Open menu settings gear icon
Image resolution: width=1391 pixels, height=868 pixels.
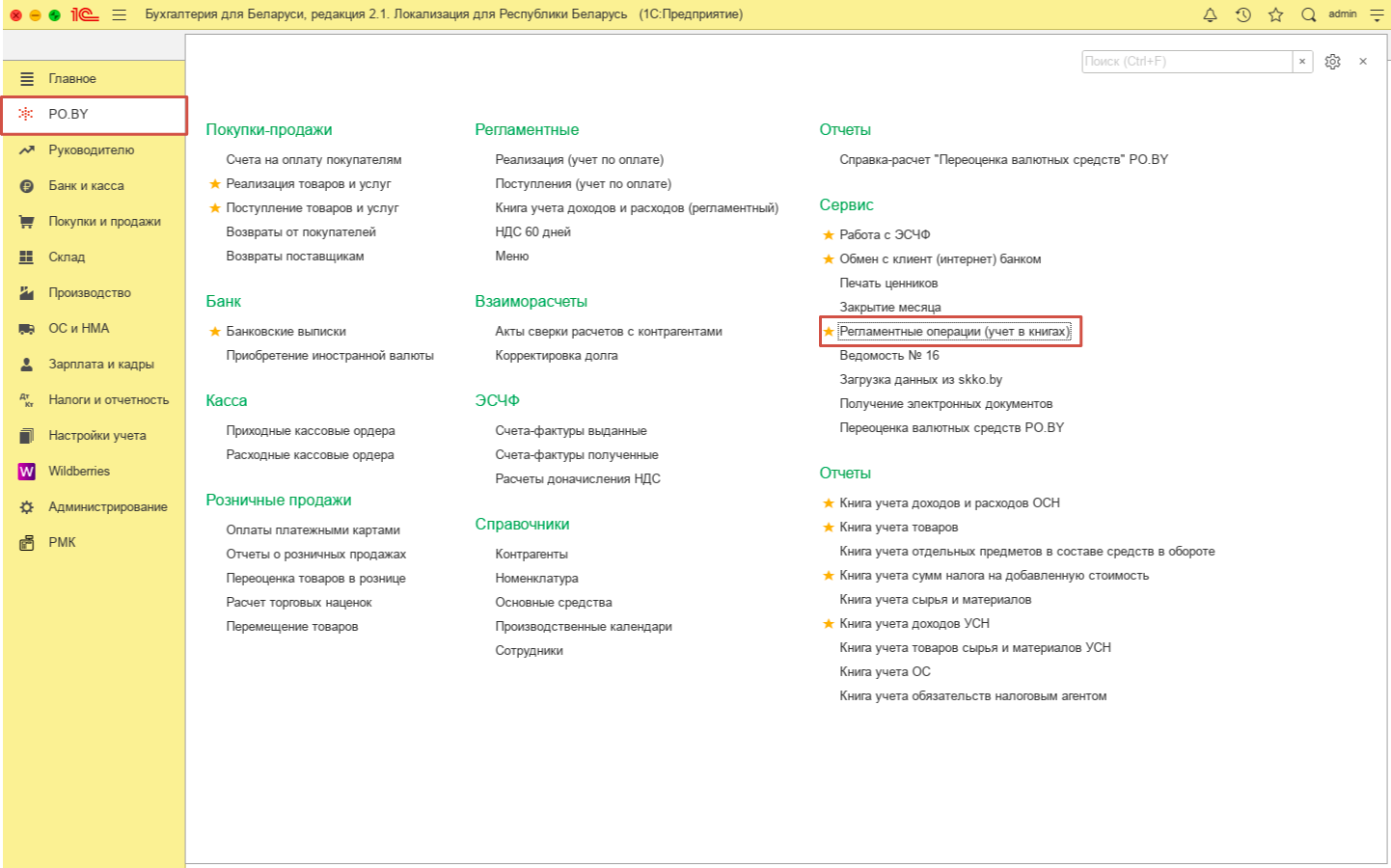point(1332,62)
